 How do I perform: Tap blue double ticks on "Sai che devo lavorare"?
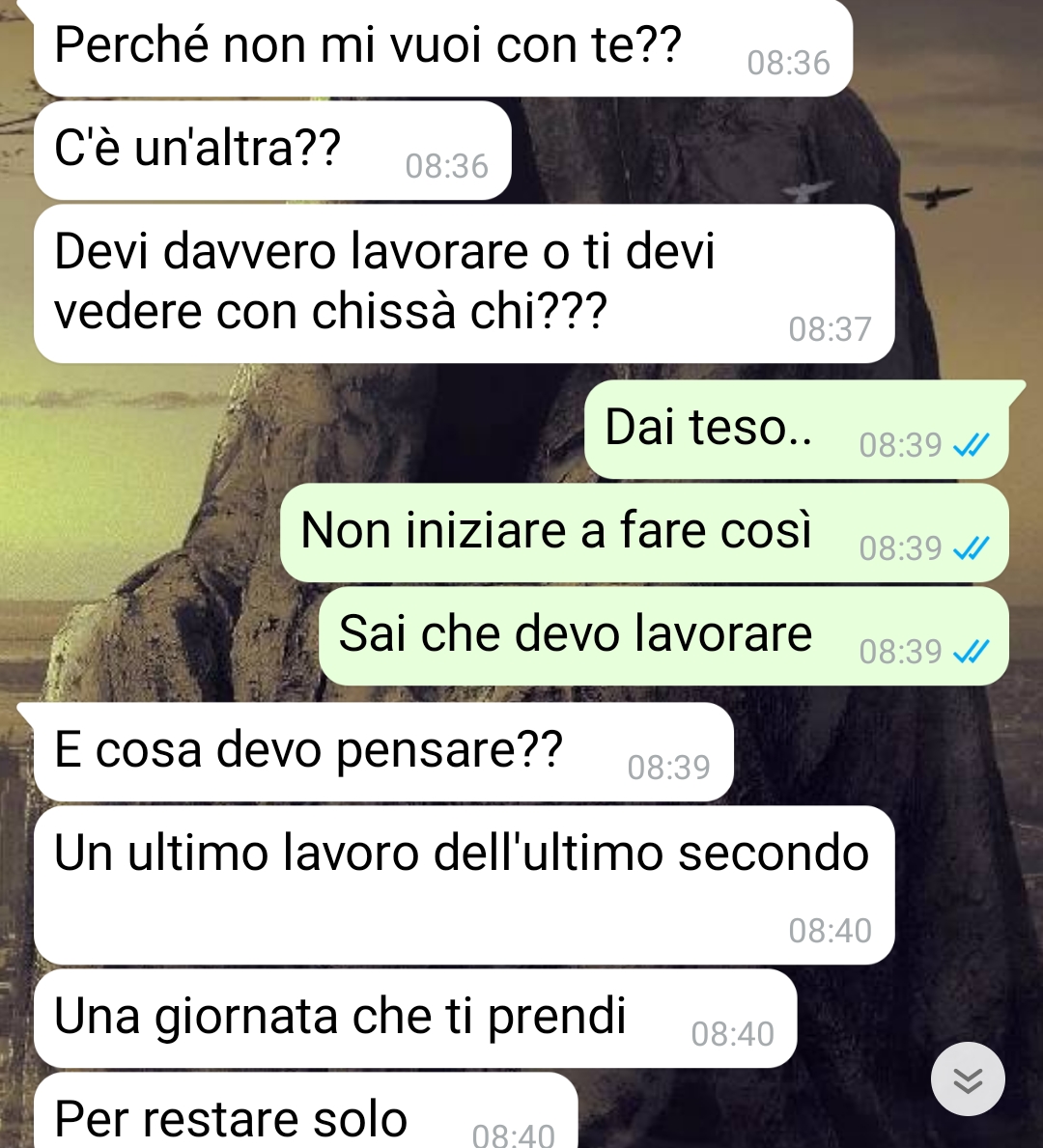[x=972, y=651]
